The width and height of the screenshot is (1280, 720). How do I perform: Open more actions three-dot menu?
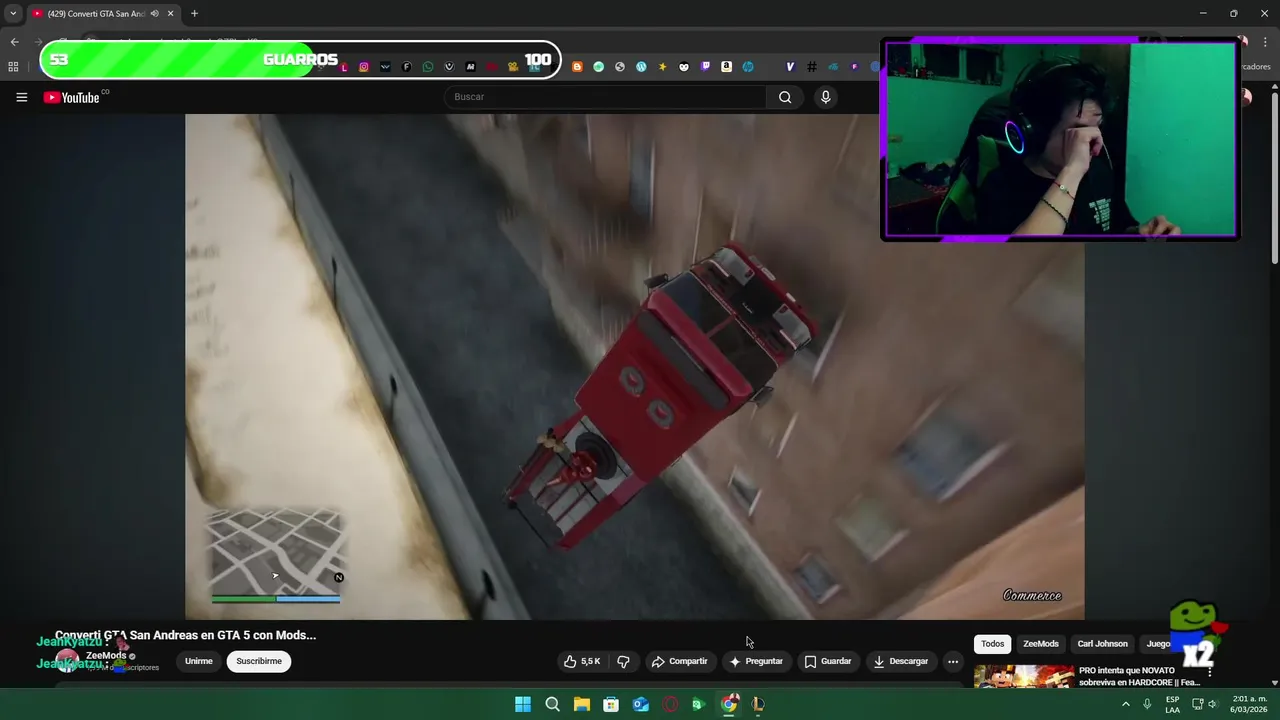pyautogui.click(x=953, y=661)
